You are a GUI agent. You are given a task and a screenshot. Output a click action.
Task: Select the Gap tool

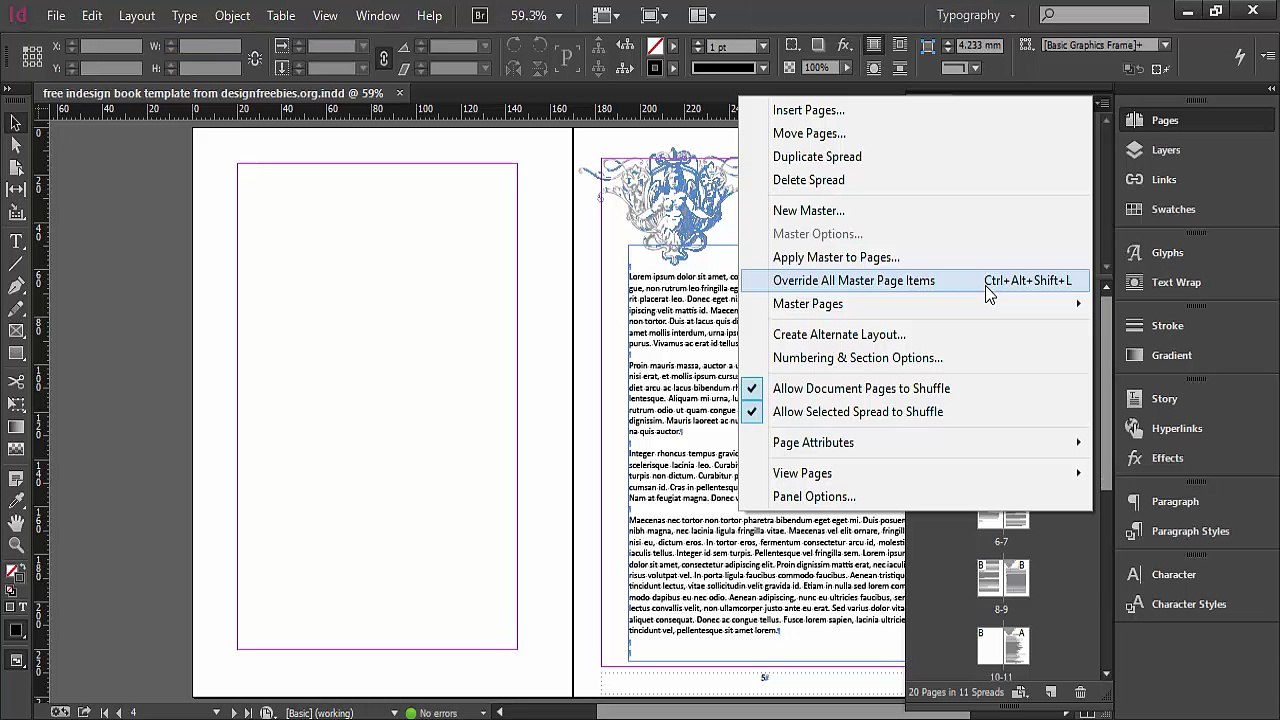(16, 189)
